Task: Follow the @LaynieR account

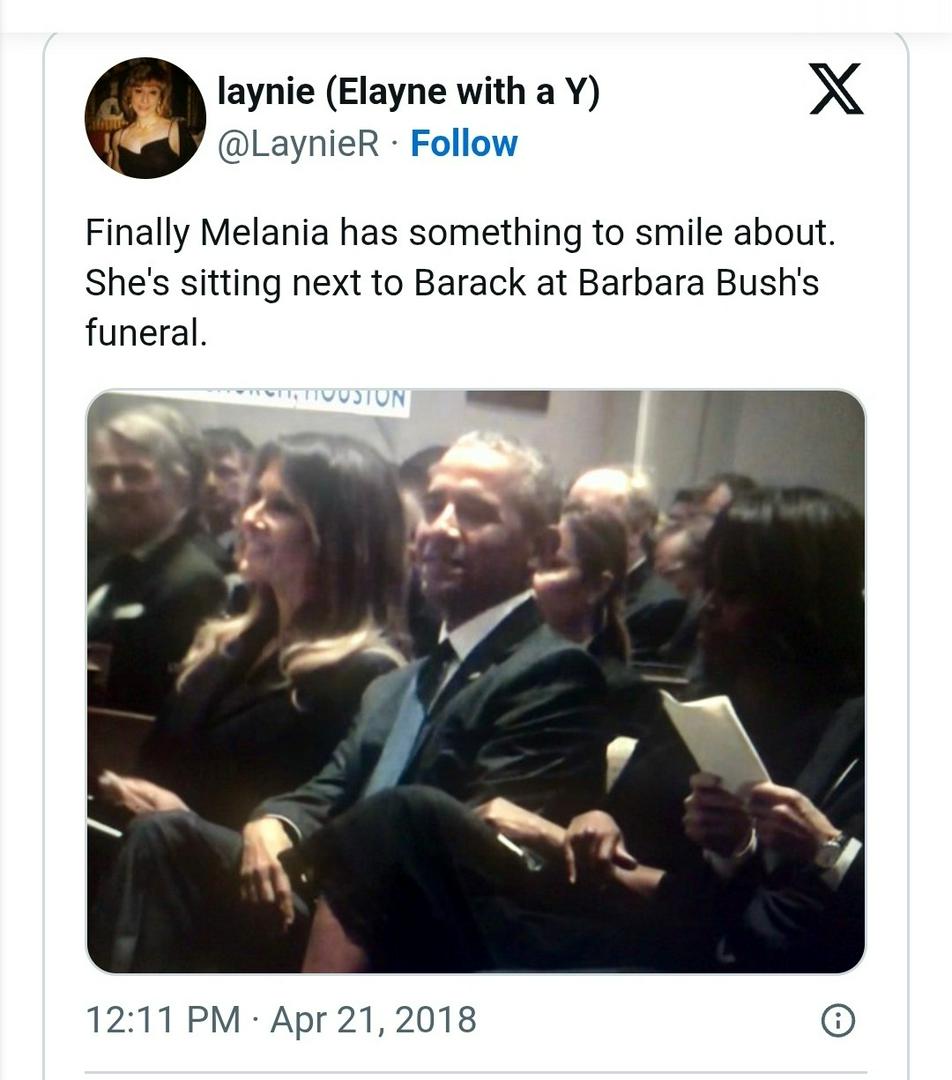Action: click(x=463, y=144)
